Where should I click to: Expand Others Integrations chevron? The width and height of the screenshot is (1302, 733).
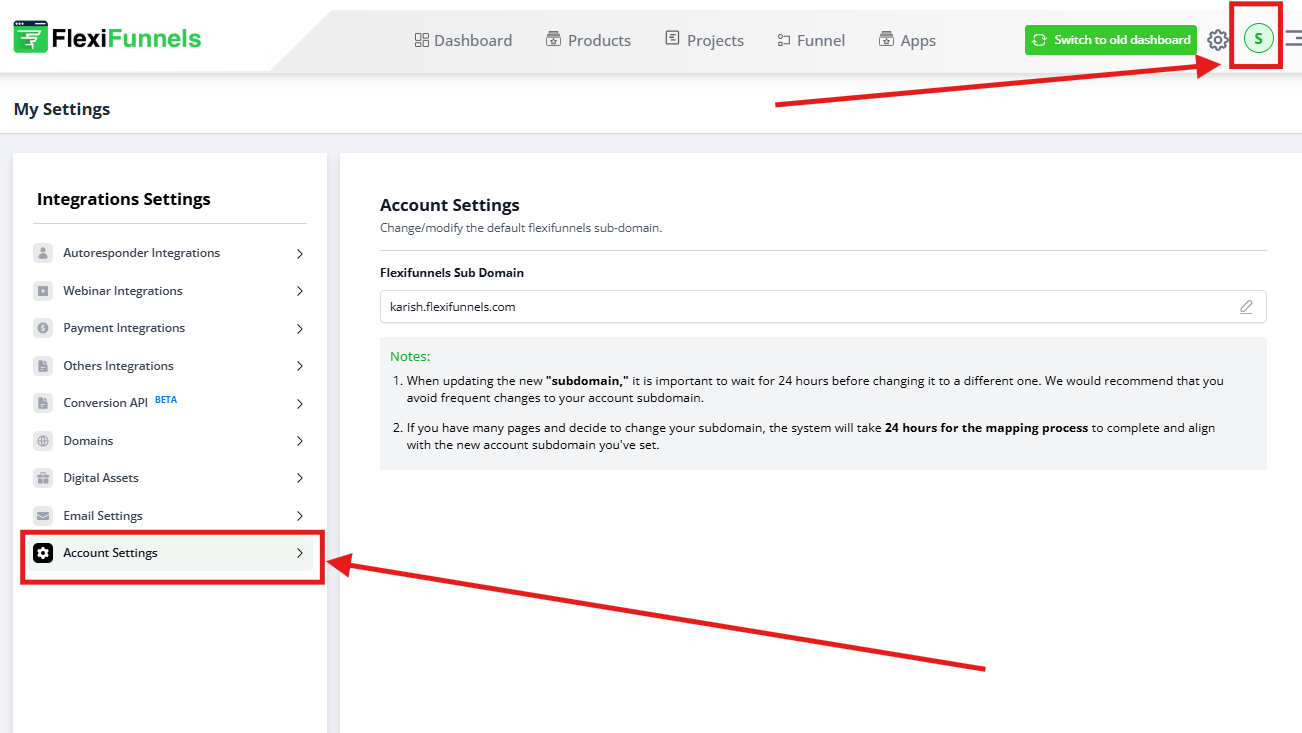pos(299,366)
